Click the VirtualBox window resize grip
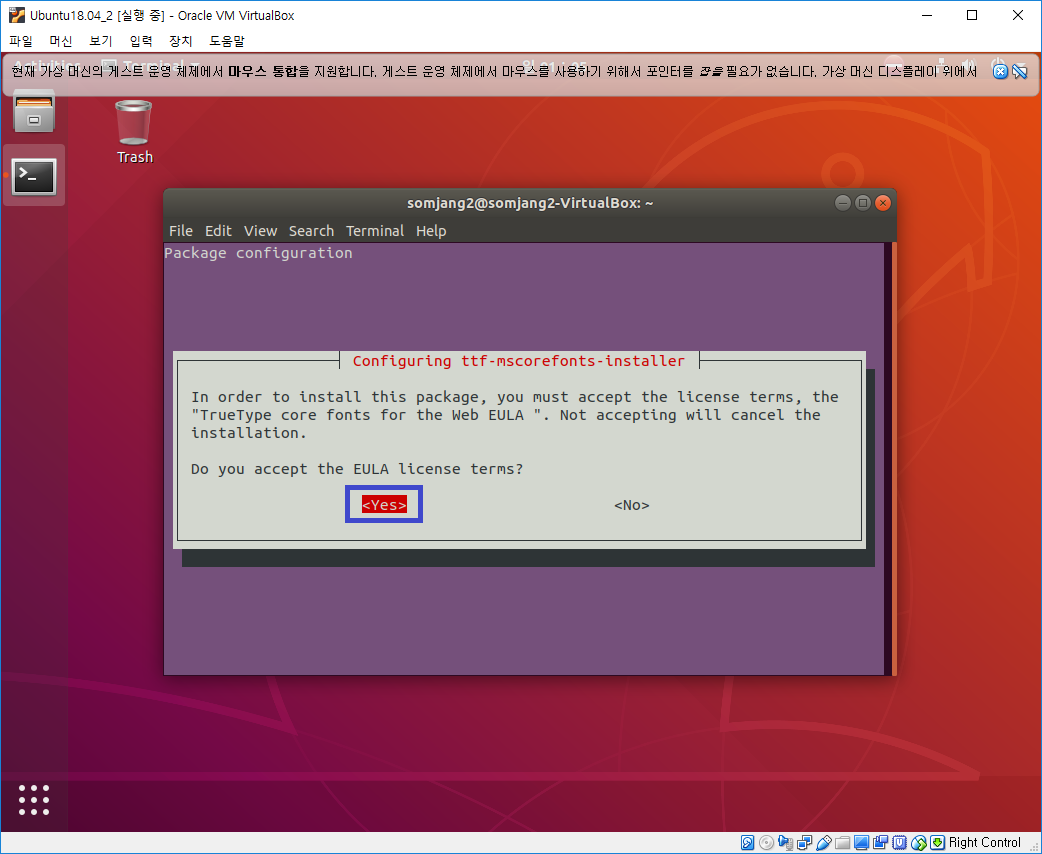 (1033, 847)
